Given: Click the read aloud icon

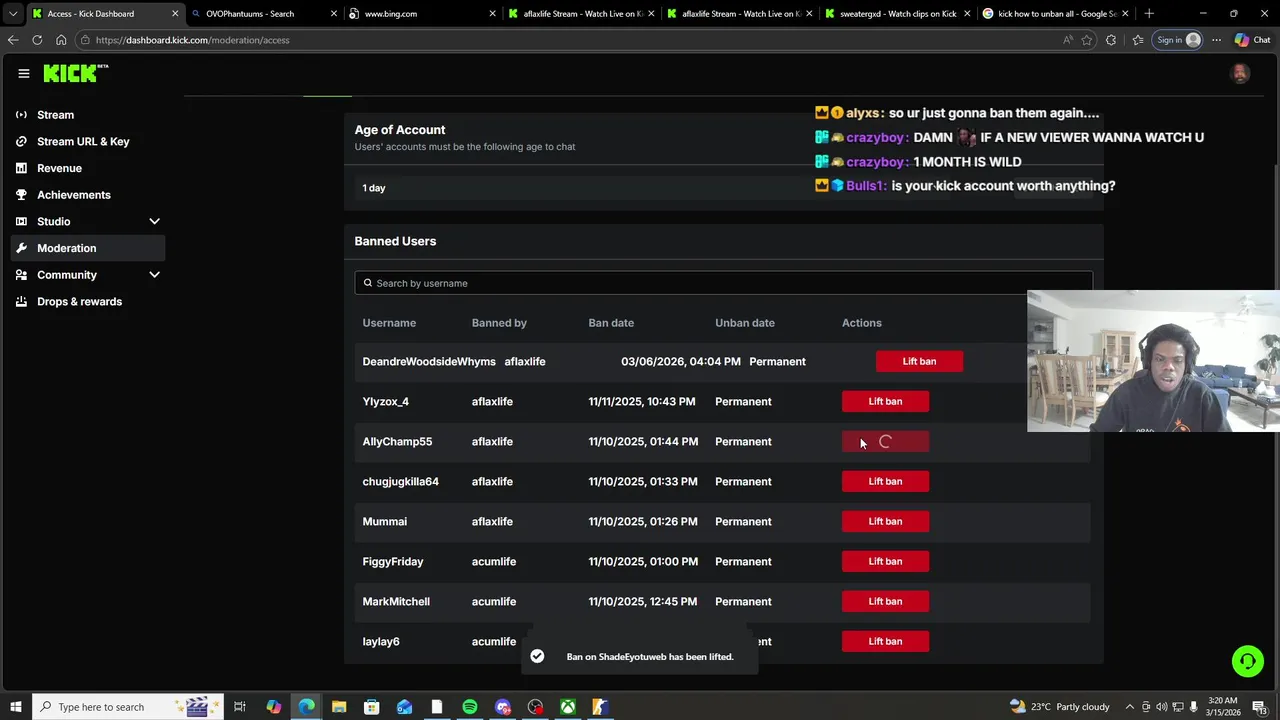Looking at the screenshot, I should pyautogui.click(x=1068, y=40).
